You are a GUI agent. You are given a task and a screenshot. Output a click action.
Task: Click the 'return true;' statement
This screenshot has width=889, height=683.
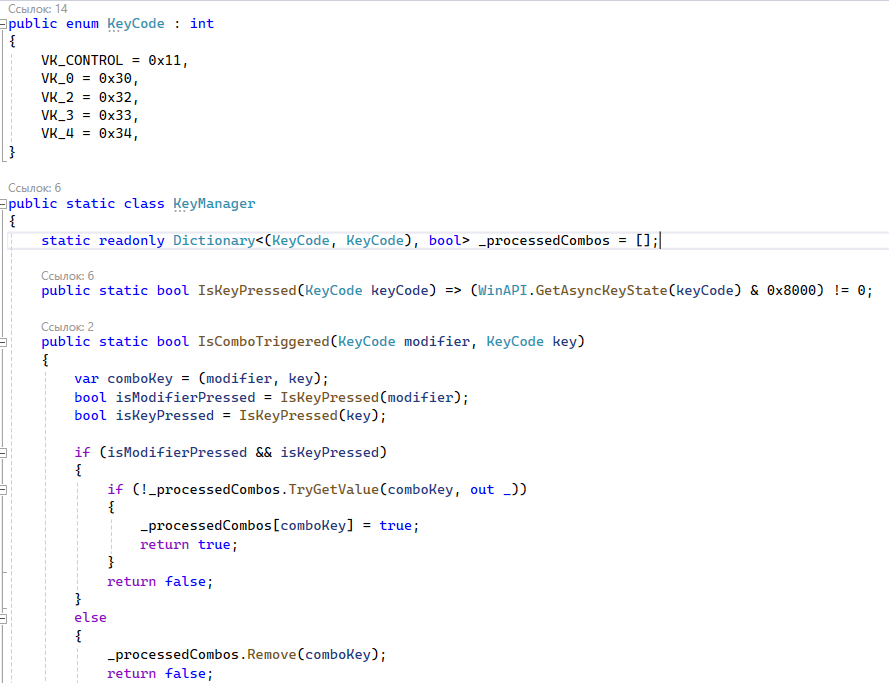[x=189, y=544]
